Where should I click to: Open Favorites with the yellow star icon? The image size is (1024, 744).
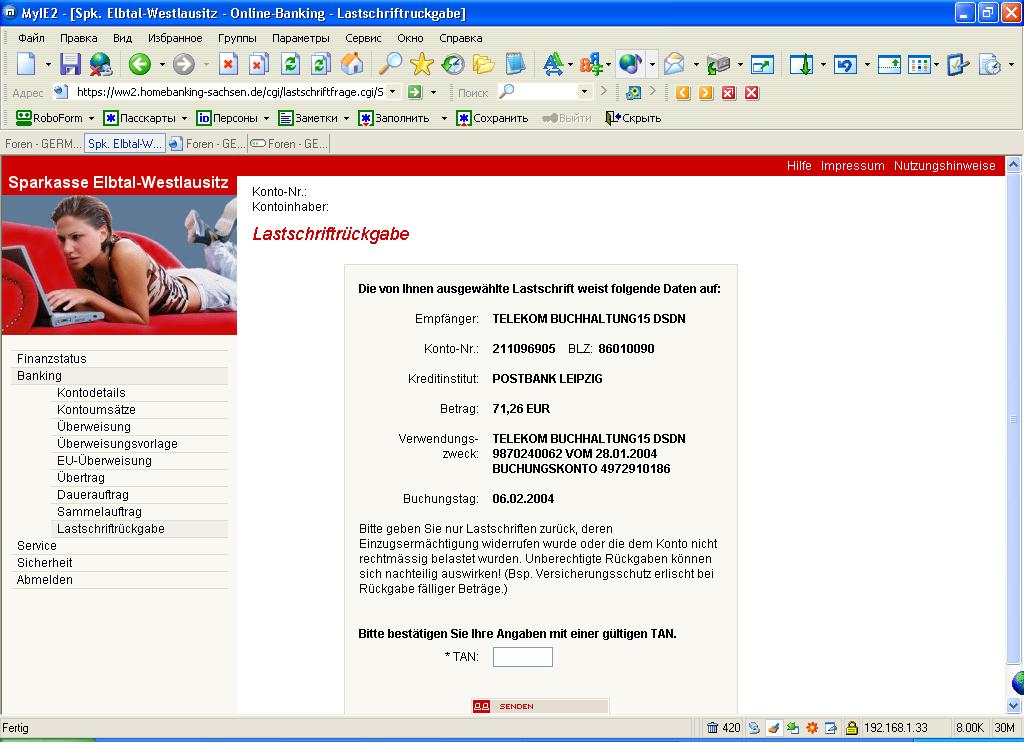point(422,64)
